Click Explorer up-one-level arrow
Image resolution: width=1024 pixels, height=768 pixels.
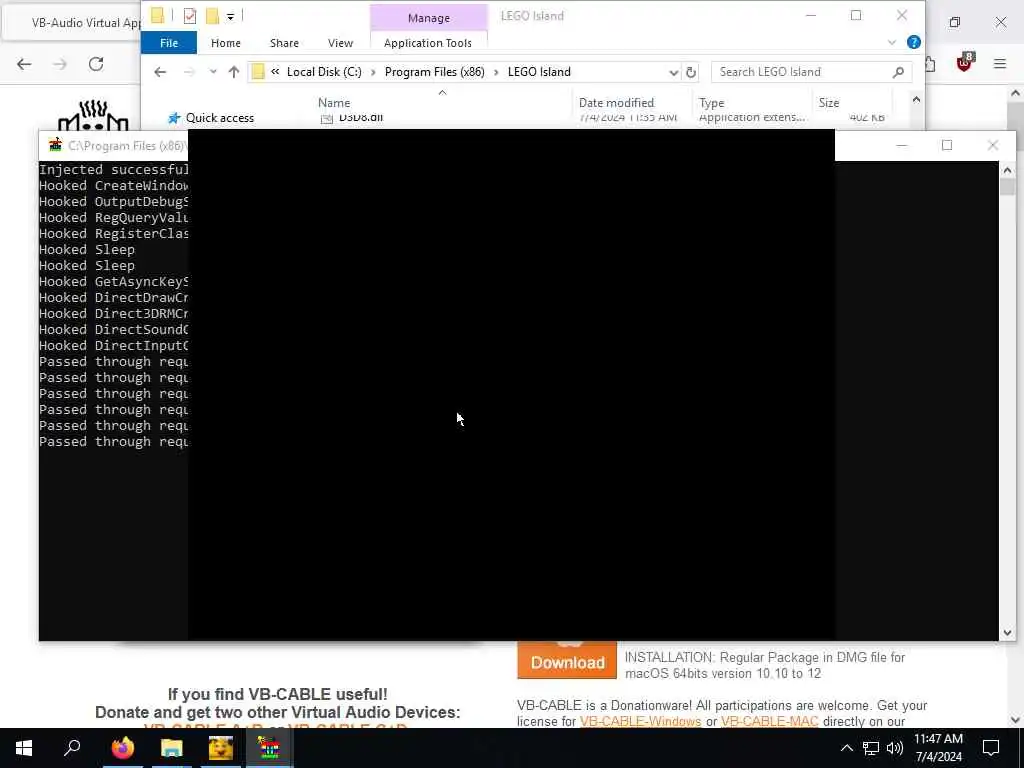[234, 72]
